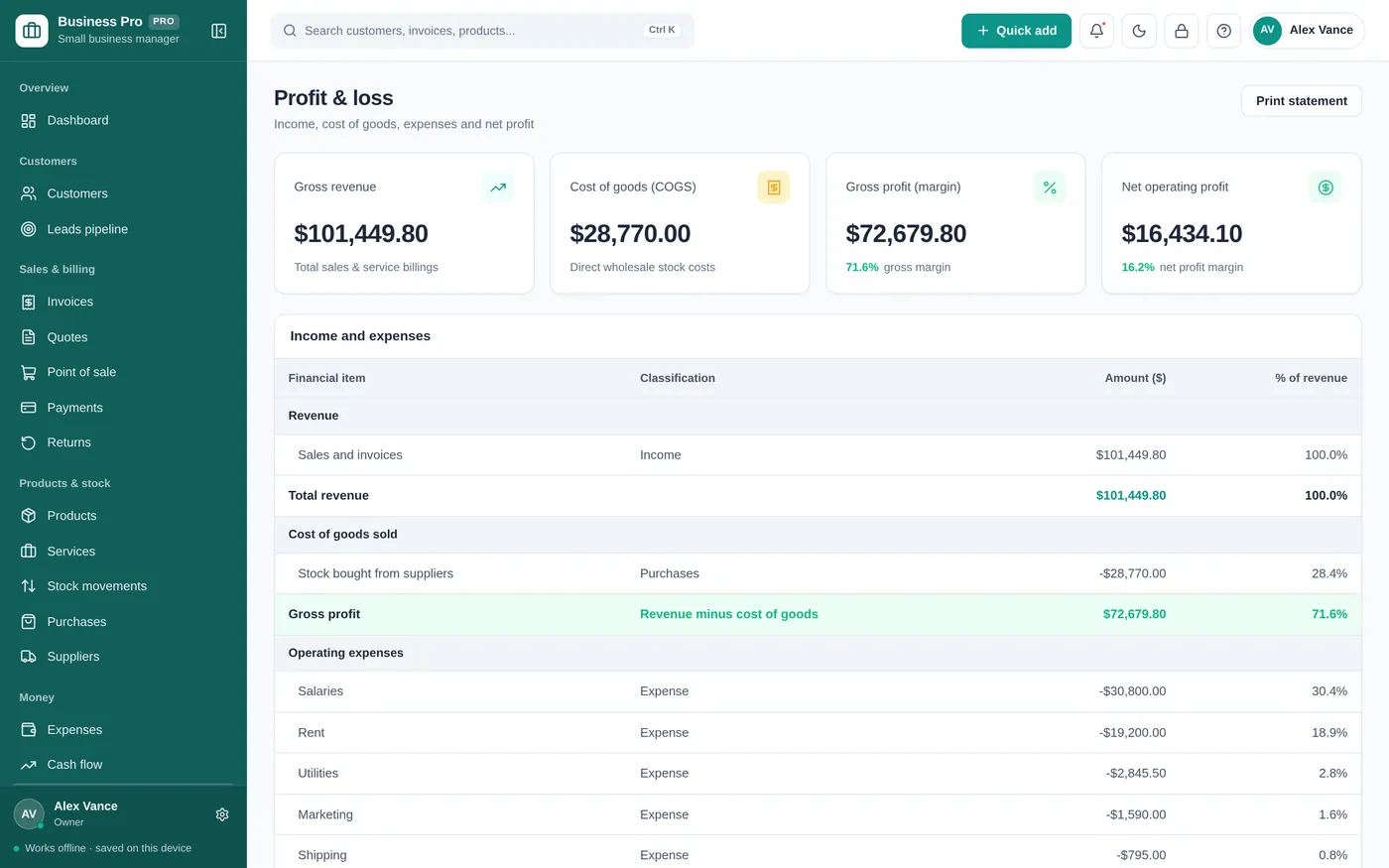Open Purchases in sidebar
This screenshot has height=868, width=1389.
(123, 622)
